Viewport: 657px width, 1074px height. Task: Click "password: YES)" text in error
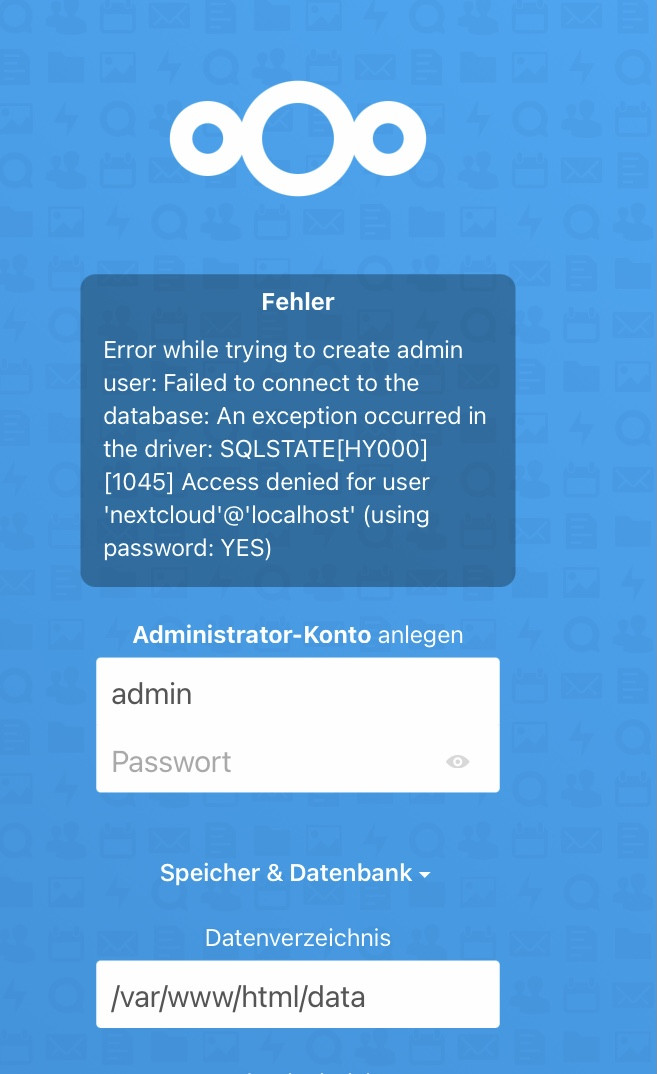pyautogui.click(x=188, y=547)
